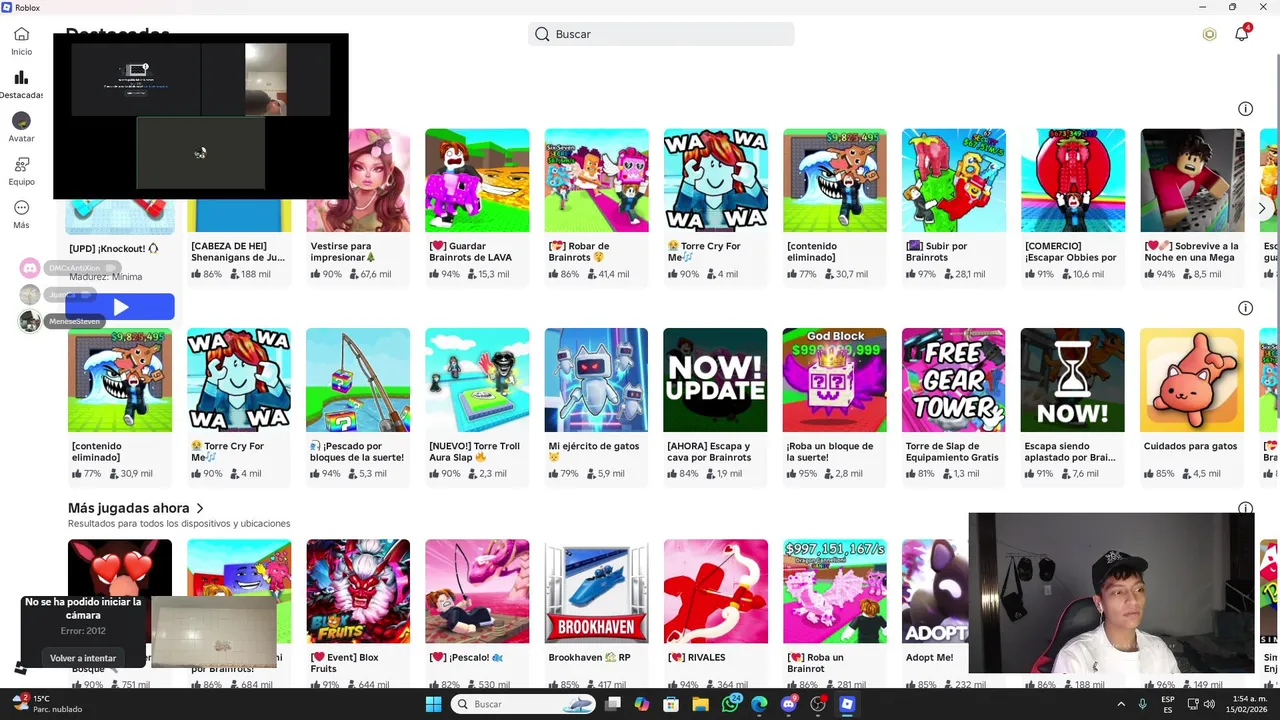Click the blue play button
Viewport: 1280px width, 720px height.
tap(121, 307)
